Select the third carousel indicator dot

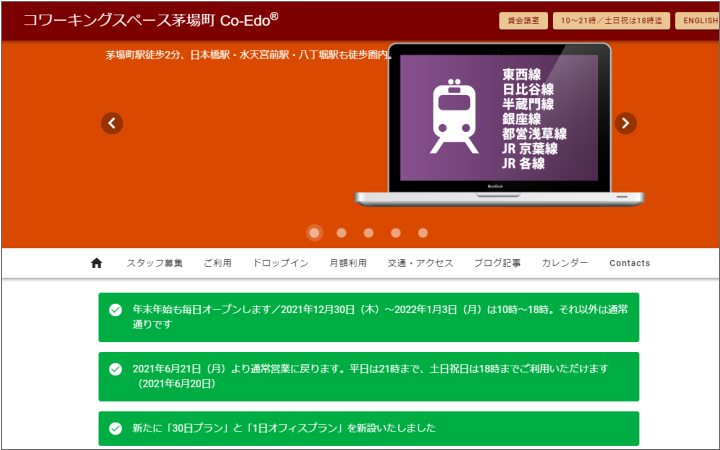coord(368,233)
